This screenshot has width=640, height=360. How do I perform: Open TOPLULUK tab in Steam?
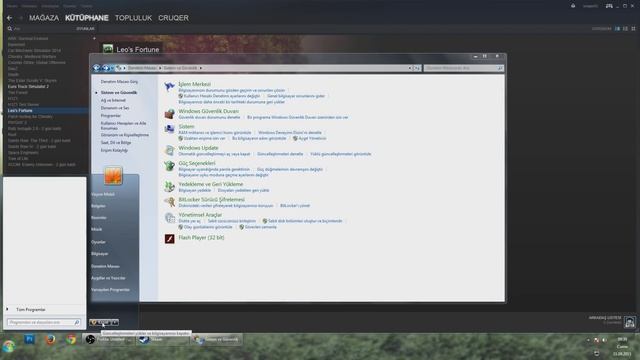point(133,18)
